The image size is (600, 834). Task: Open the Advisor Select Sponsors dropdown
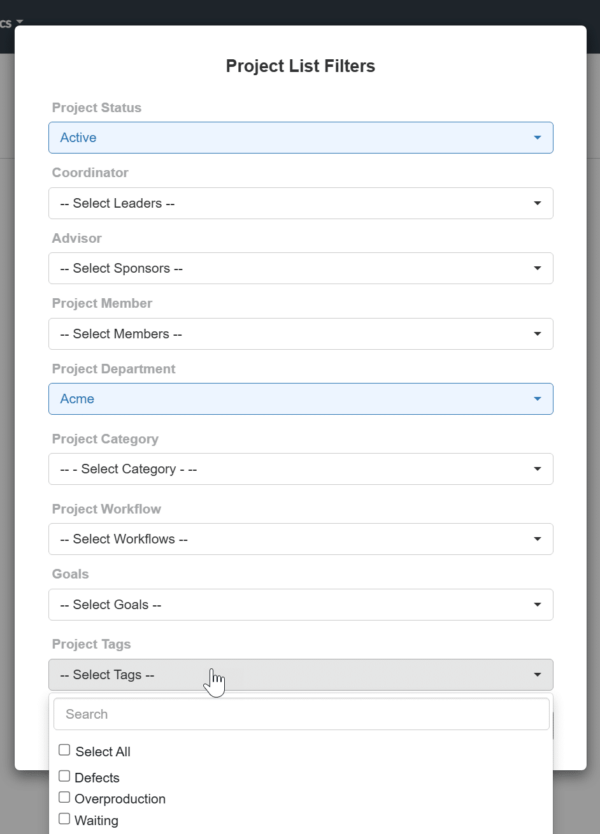click(x=300, y=268)
